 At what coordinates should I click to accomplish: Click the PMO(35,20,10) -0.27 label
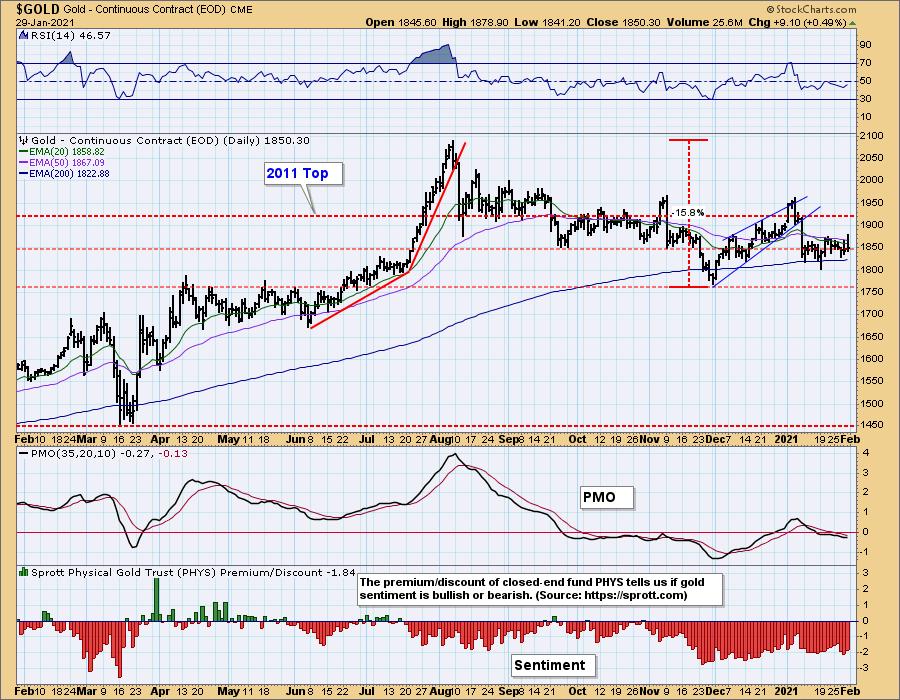click(92, 453)
